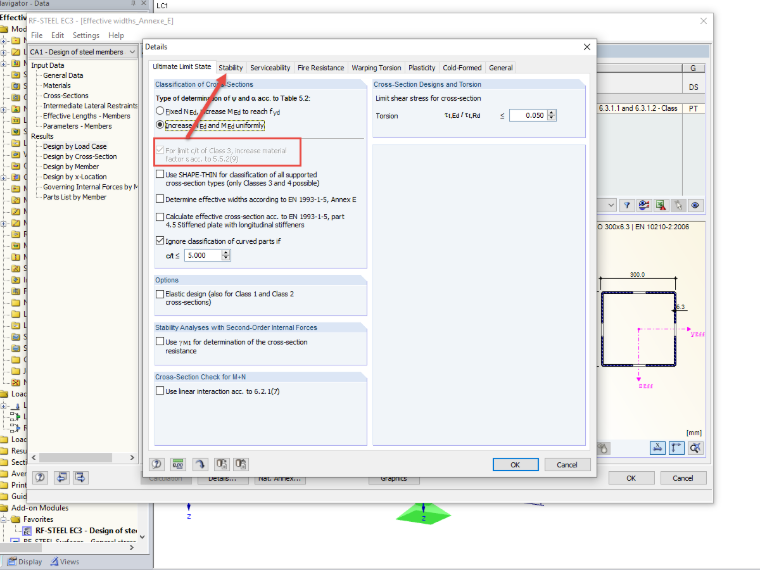Click the last of the two save/load default icons

[241, 464]
